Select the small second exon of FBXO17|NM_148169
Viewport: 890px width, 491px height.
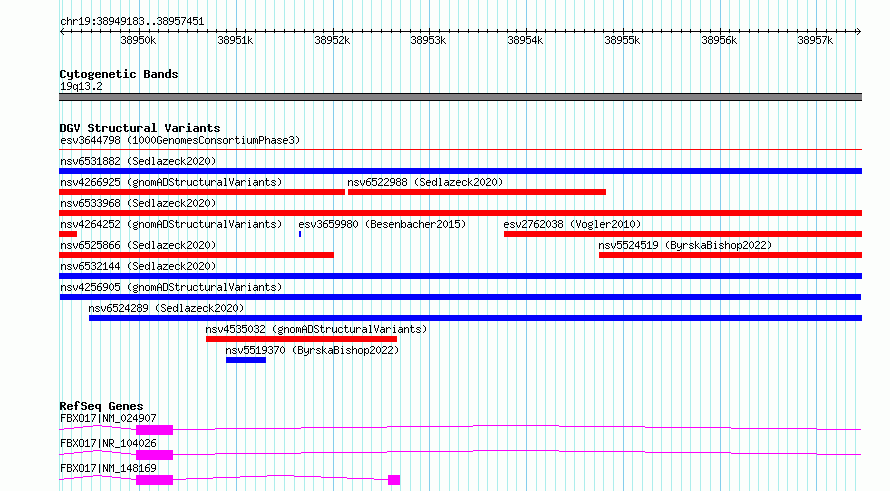[x=394, y=480]
